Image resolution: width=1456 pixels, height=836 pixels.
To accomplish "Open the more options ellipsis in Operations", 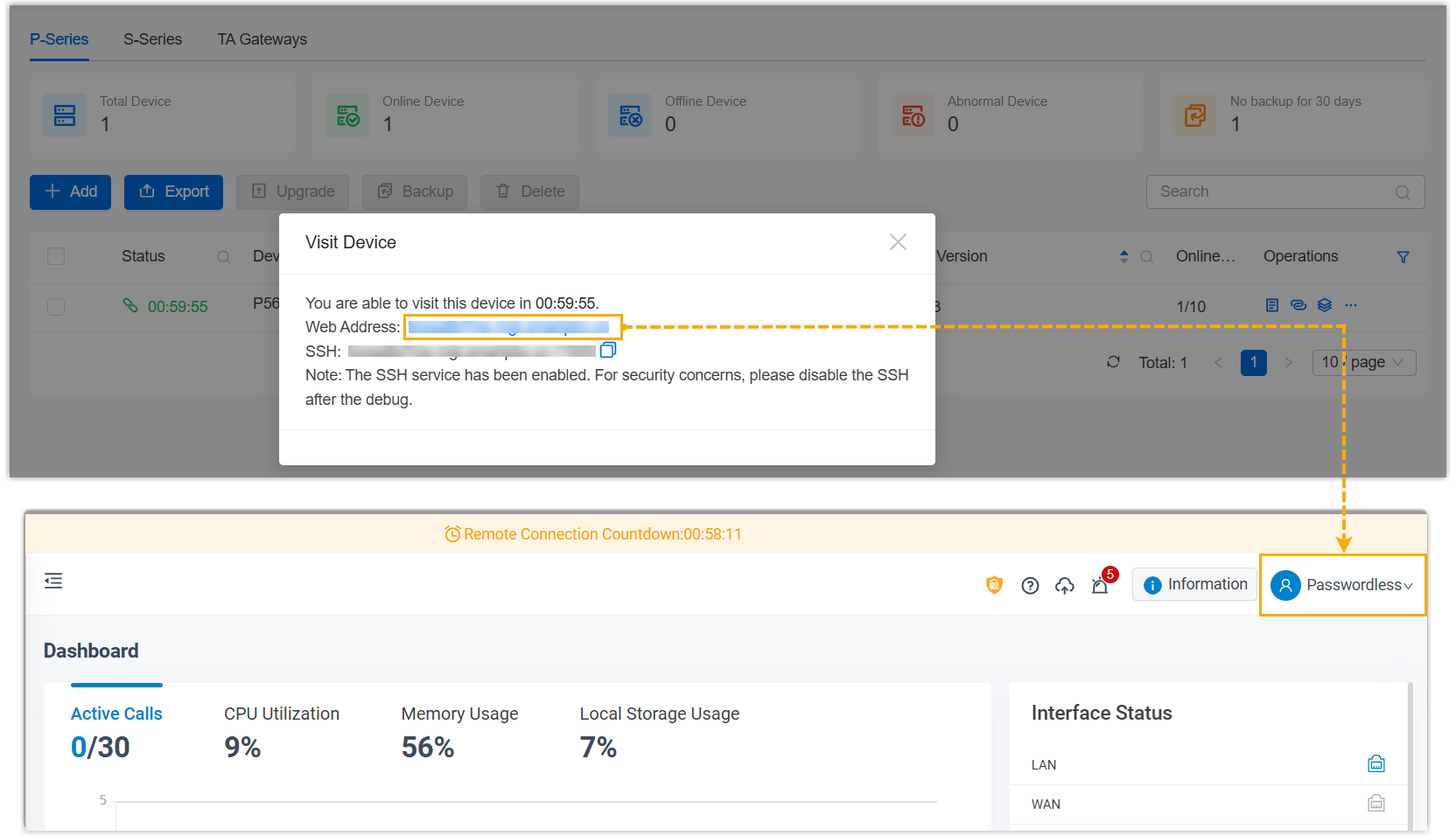I will (1351, 305).
